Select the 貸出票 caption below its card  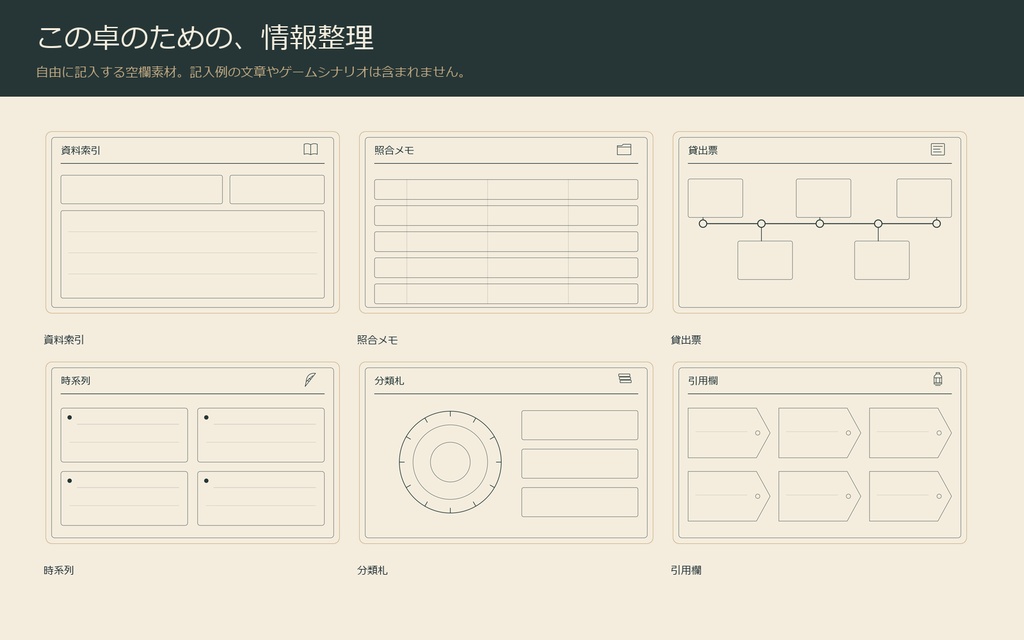click(686, 340)
